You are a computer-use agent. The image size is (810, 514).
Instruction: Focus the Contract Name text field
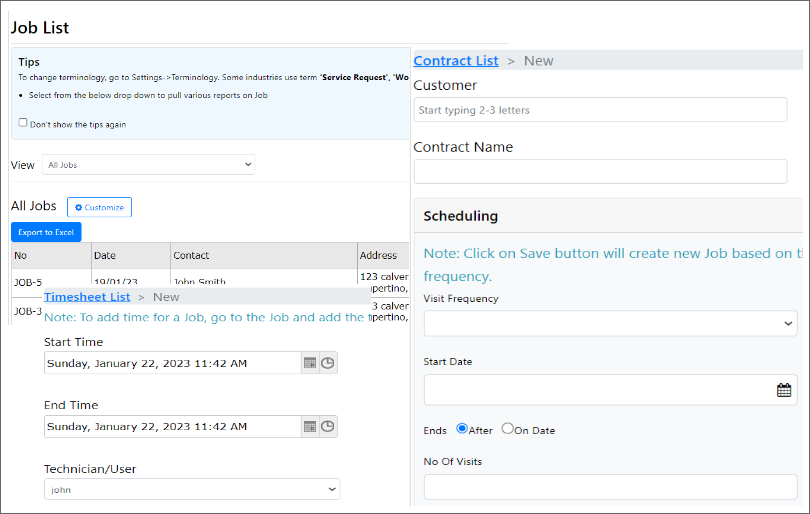tap(600, 171)
